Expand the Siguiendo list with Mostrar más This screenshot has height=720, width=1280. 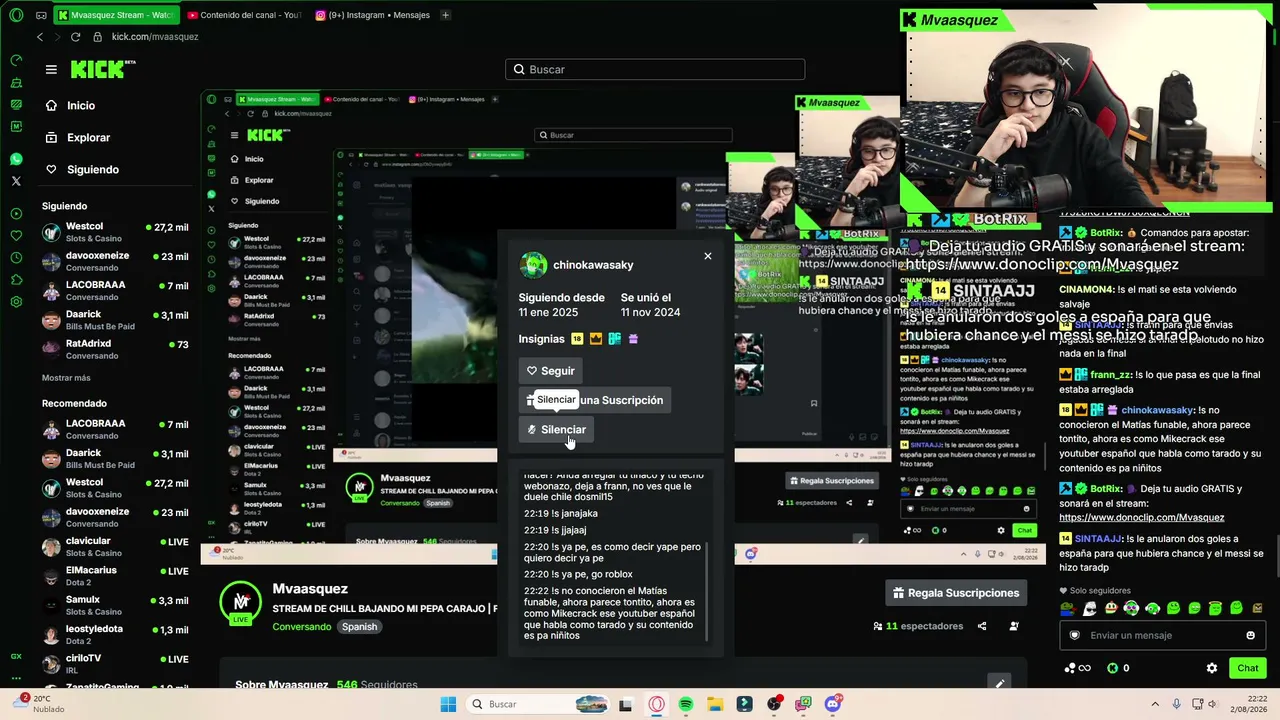[x=66, y=378]
